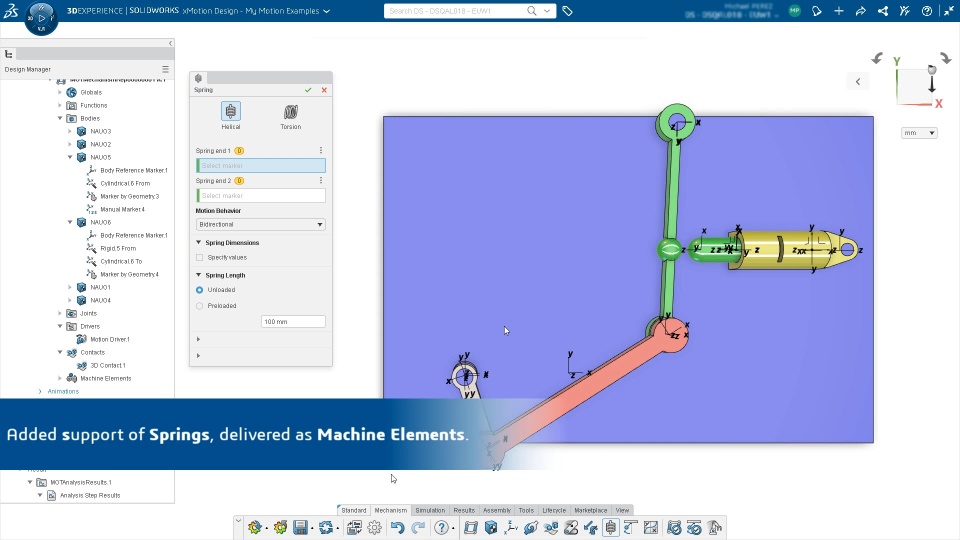Screen dimensions: 960x540
Task: Click the blue box body tool icon
Action: point(491,527)
